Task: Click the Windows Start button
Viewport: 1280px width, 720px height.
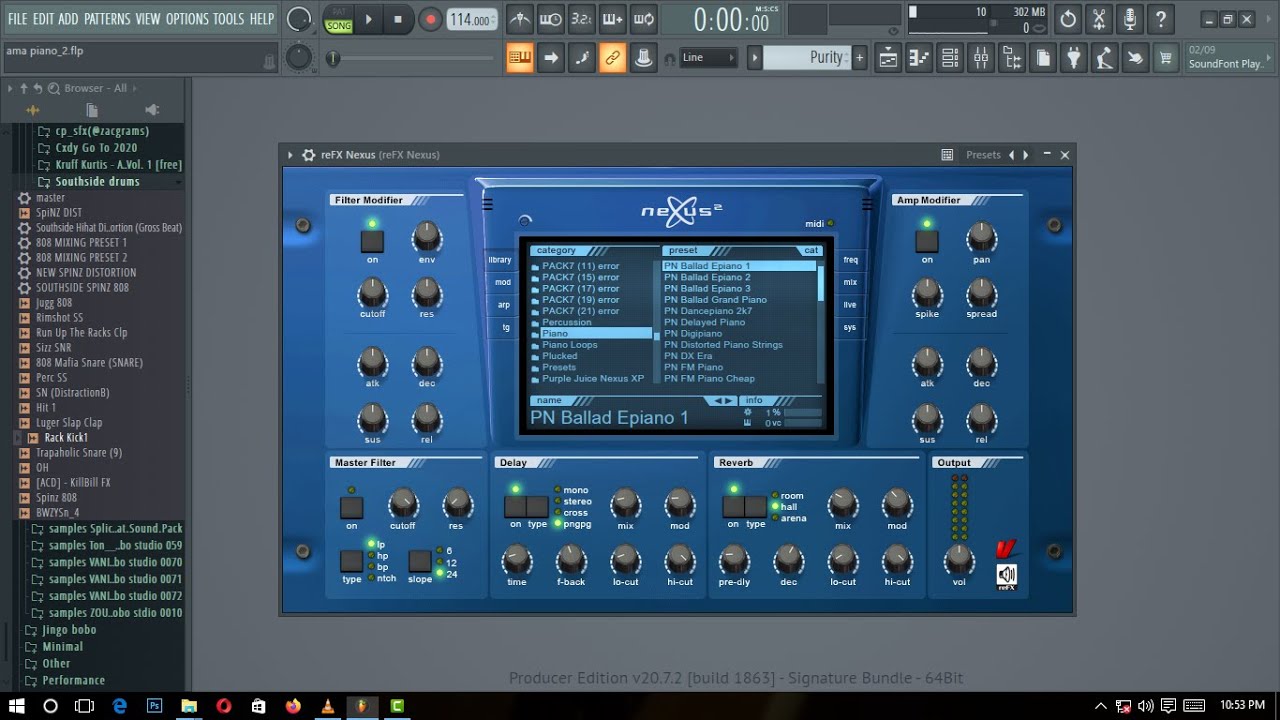Action: pos(17,706)
